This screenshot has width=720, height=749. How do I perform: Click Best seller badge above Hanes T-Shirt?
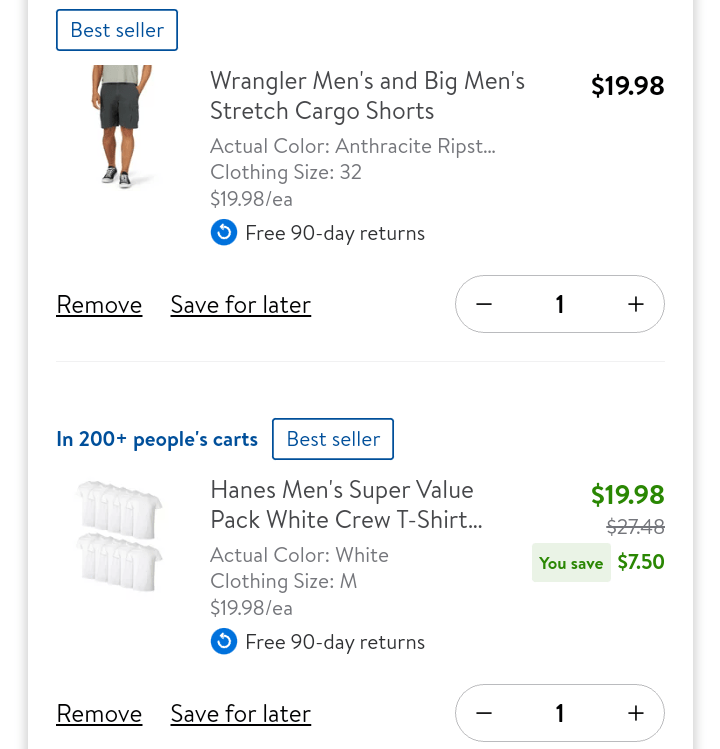point(333,439)
